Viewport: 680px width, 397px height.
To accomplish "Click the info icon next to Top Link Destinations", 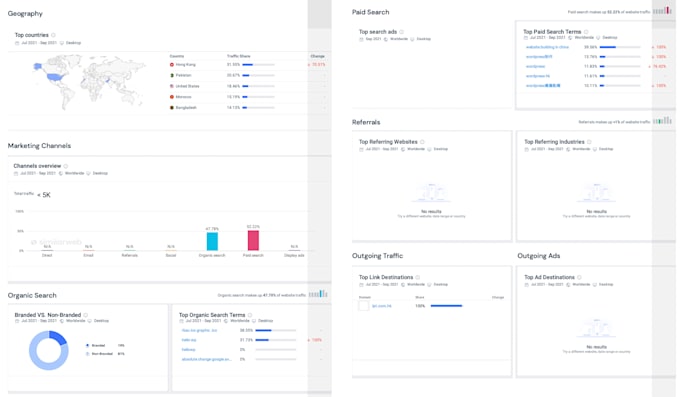I will click(418, 277).
